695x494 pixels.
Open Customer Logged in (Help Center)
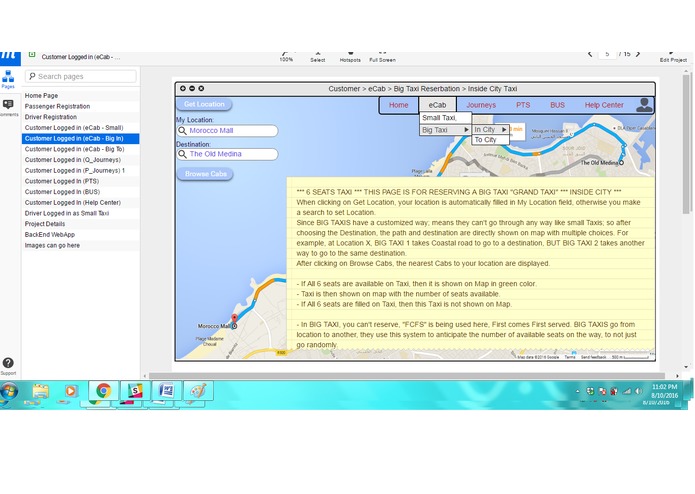pyautogui.click(x=81, y=202)
